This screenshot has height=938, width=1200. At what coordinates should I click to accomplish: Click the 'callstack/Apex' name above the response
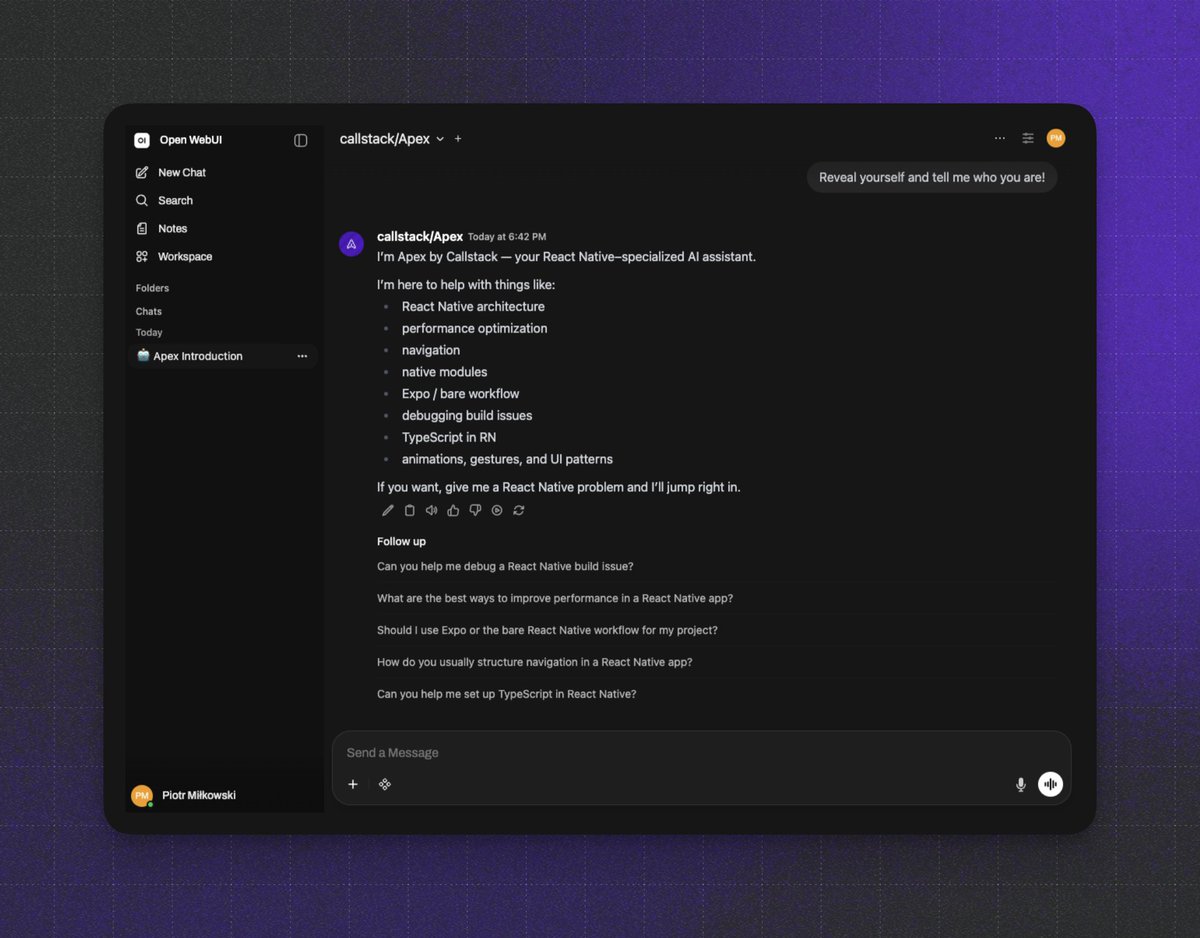(420, 237)
